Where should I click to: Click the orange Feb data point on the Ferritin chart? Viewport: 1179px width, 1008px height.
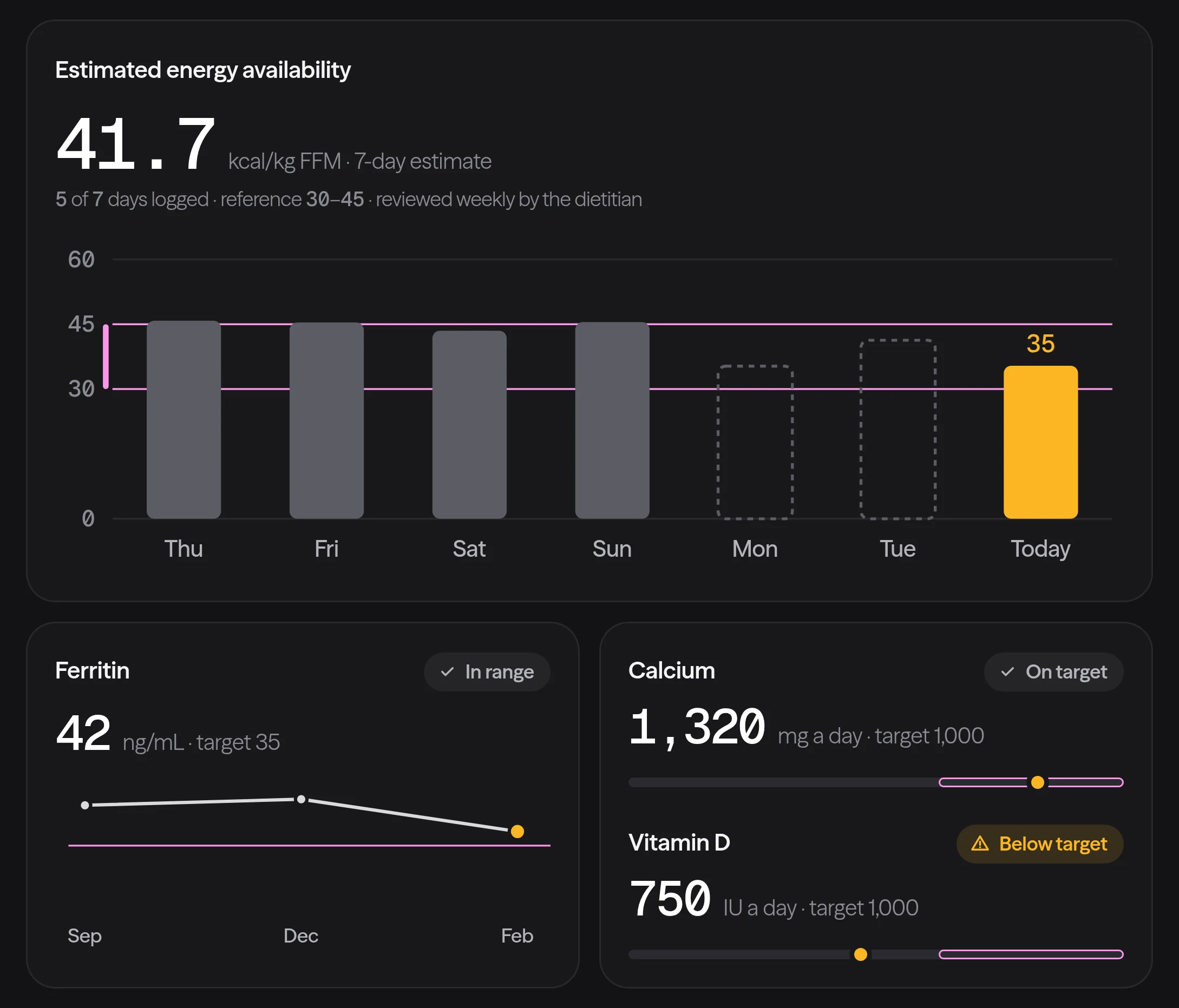point(518,831)
